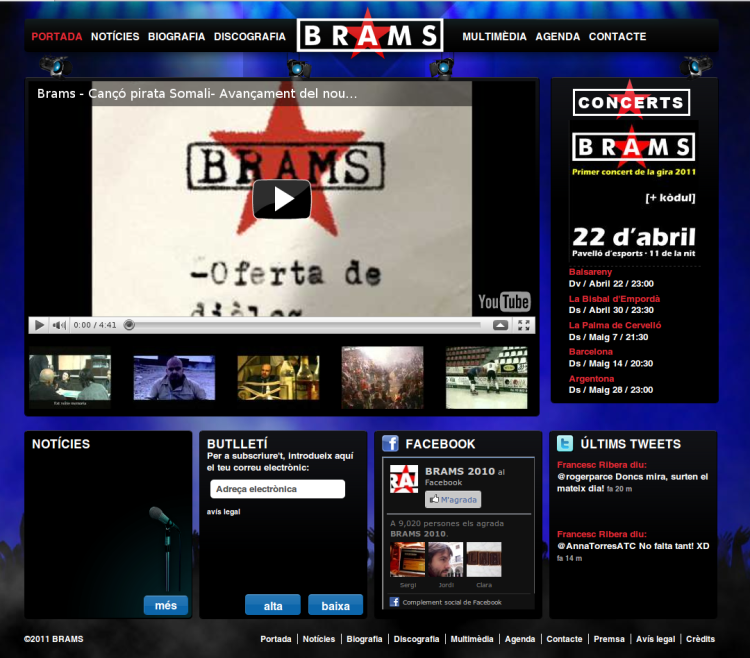Expand the video options arrow button in the player
Screen dimensions: 750x658
click(500, 325)
